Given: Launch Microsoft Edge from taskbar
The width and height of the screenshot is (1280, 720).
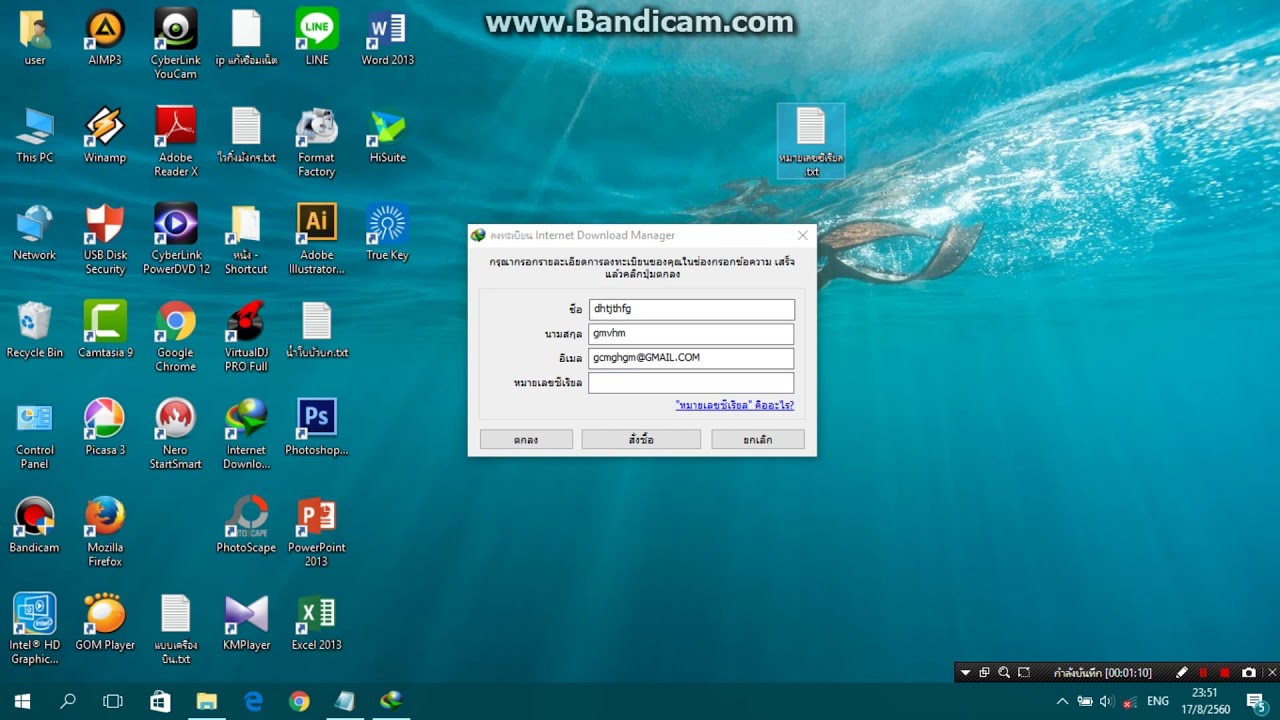Looking at the screenshot, I should coord(253,701).
